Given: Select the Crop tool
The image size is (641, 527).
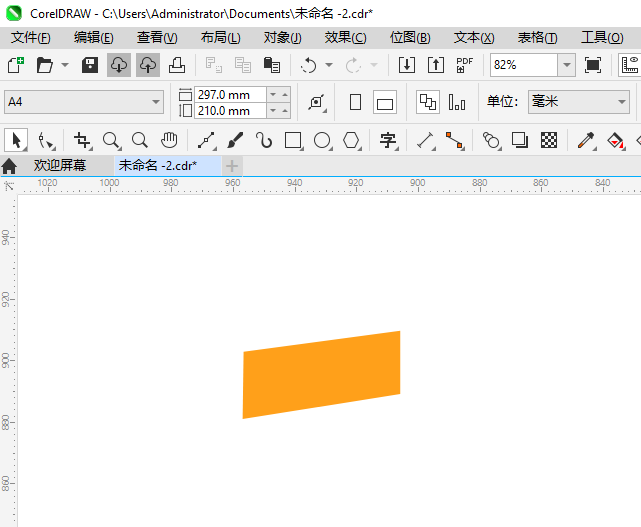Looking at the screenshot, I should [x=82, y=140].
